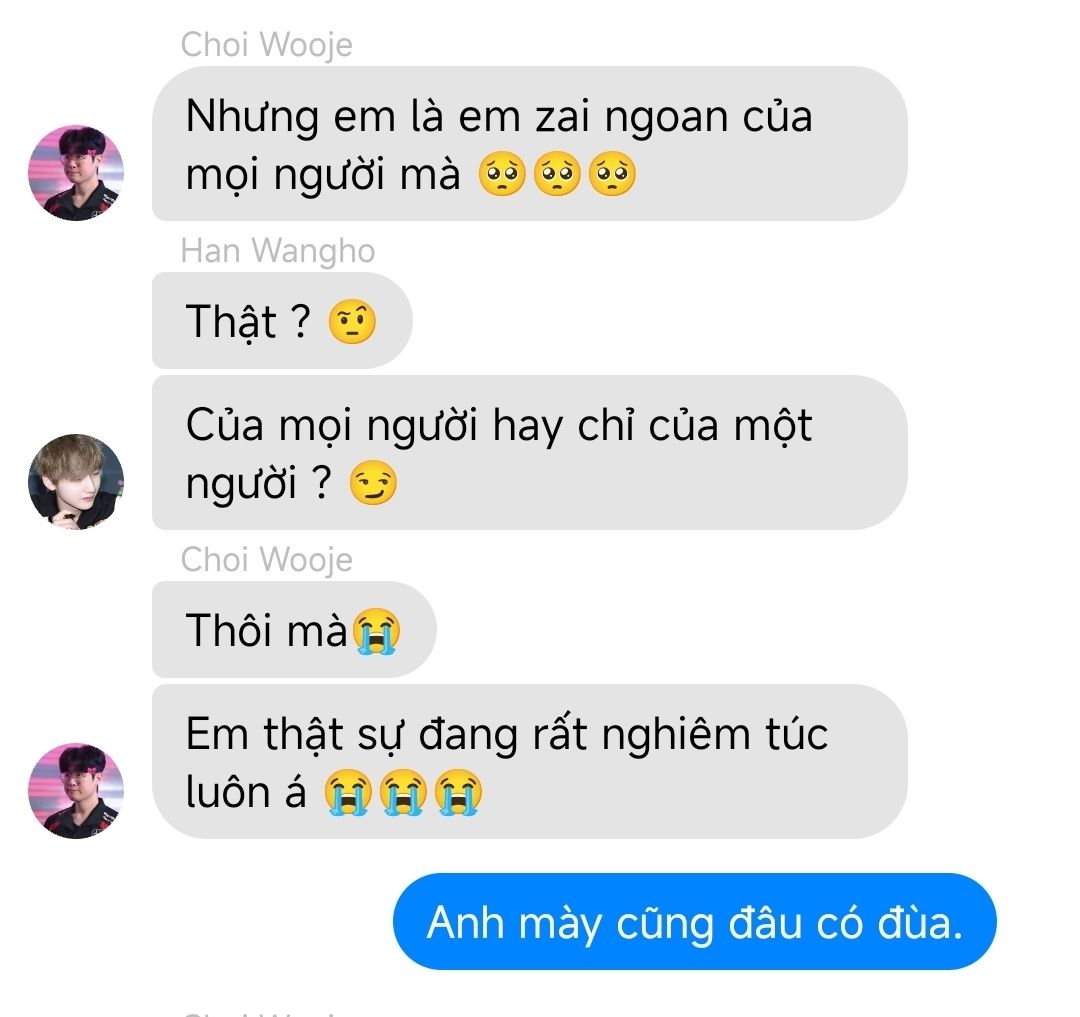Click the raised eyebrow emoji
Image resolution: width=1080 pixels, height=1017 pixels.
(x=352, y=321)
